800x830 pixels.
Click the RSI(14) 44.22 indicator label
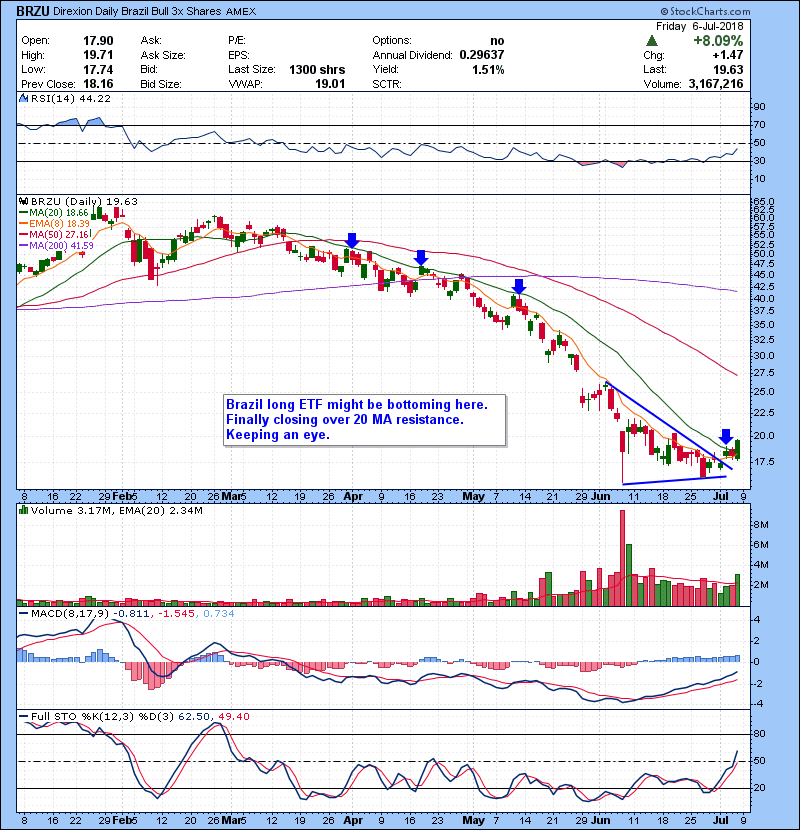(x=71, y=98)
